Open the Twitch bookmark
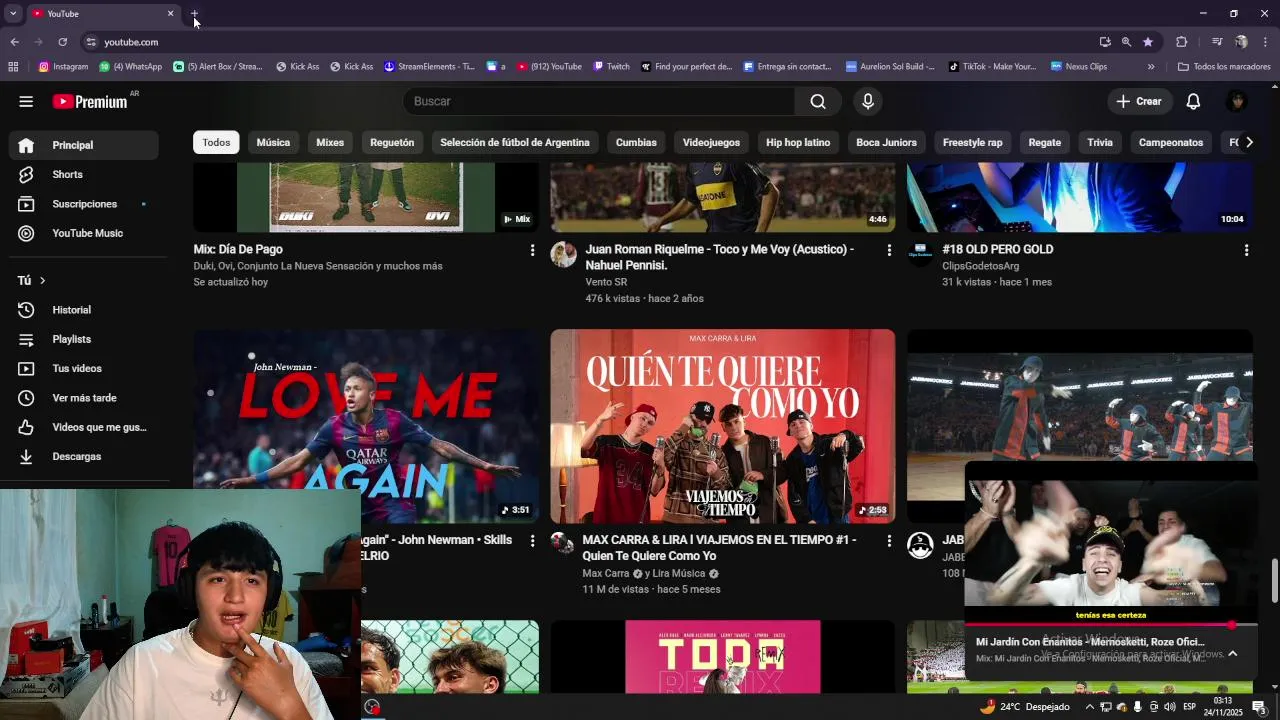 coord(611,67)
